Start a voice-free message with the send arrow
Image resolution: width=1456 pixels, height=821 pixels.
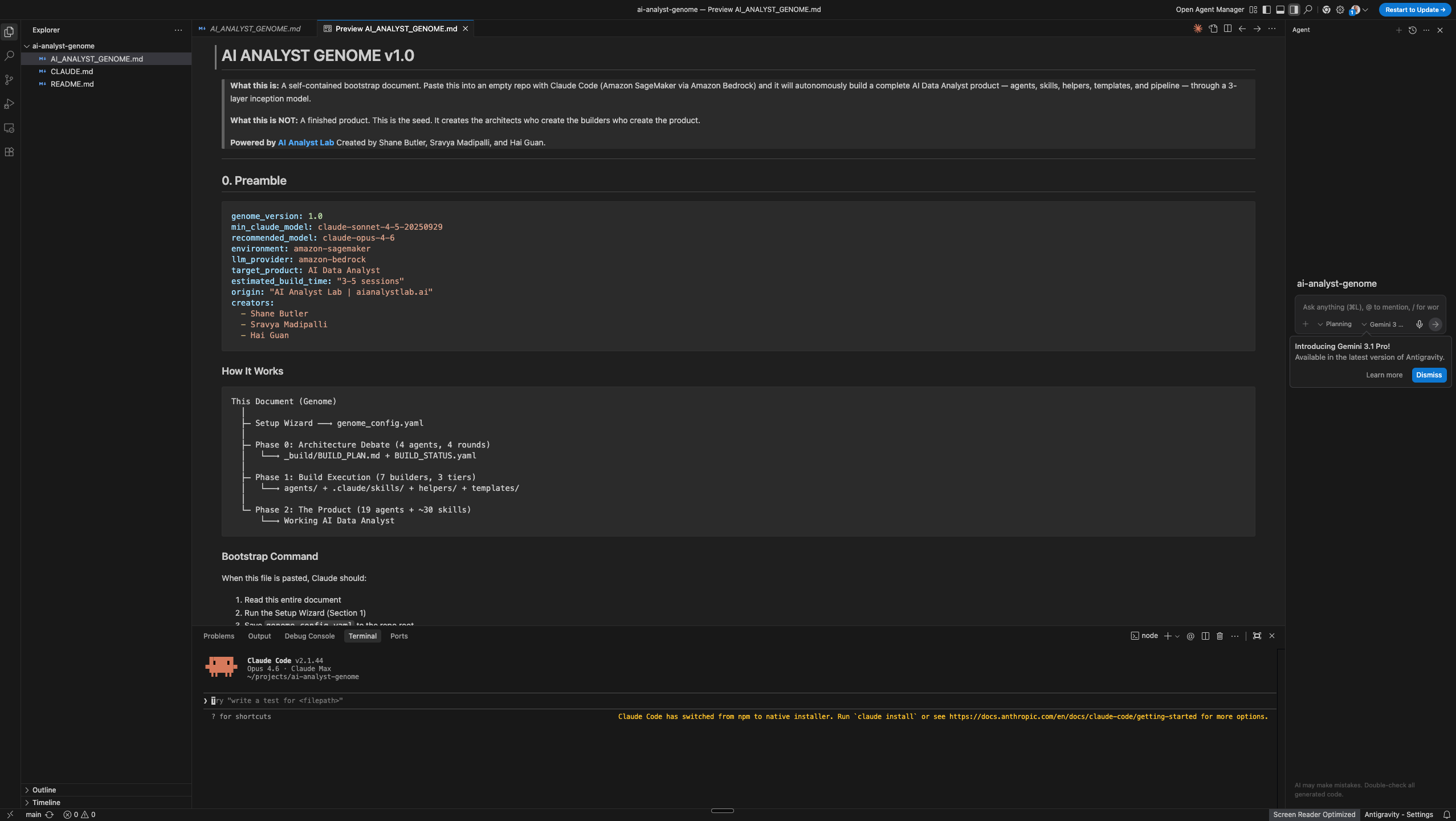(x=1435, y=324)
